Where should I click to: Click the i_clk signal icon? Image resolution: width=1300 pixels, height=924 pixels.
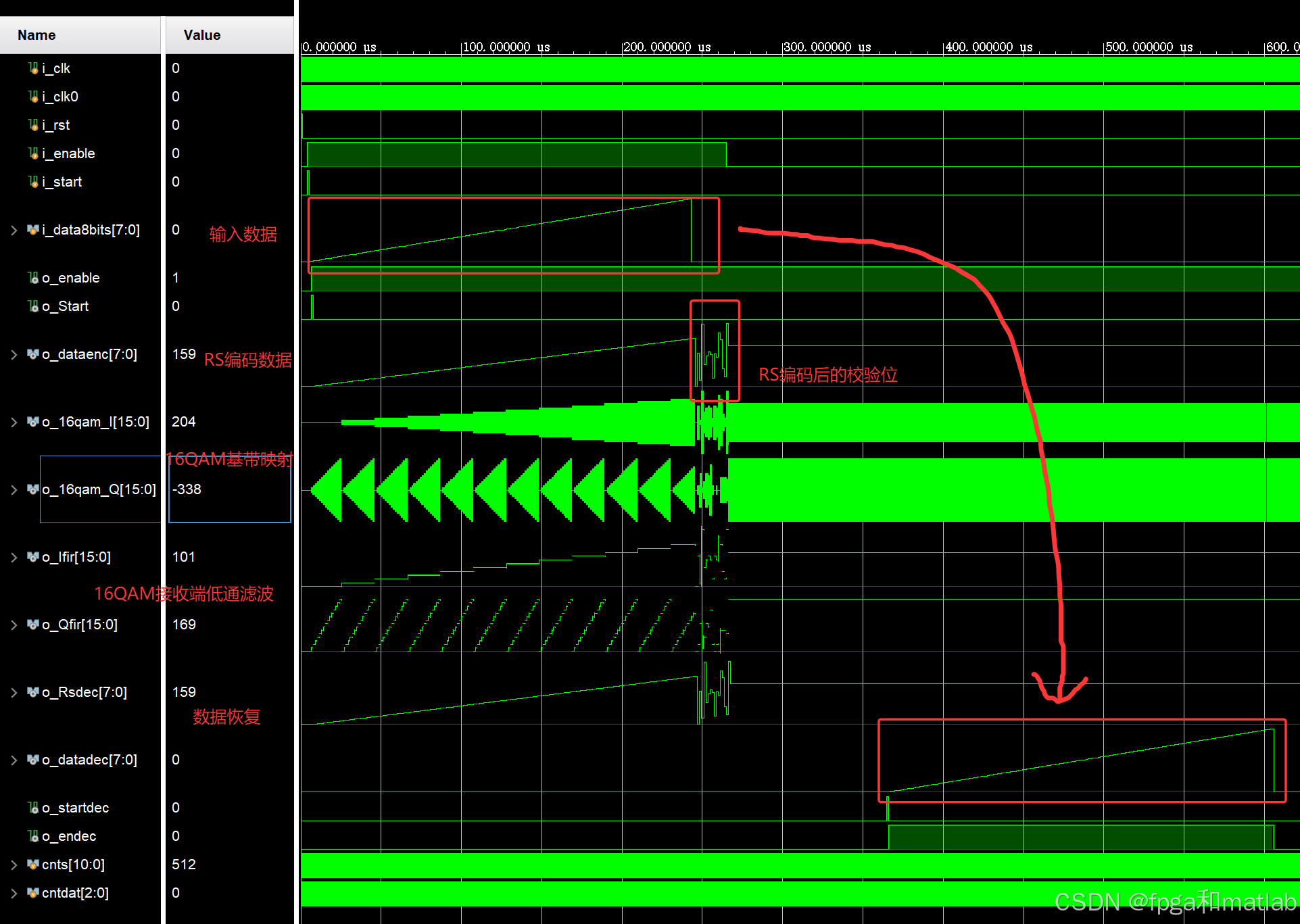click(33, 68)
